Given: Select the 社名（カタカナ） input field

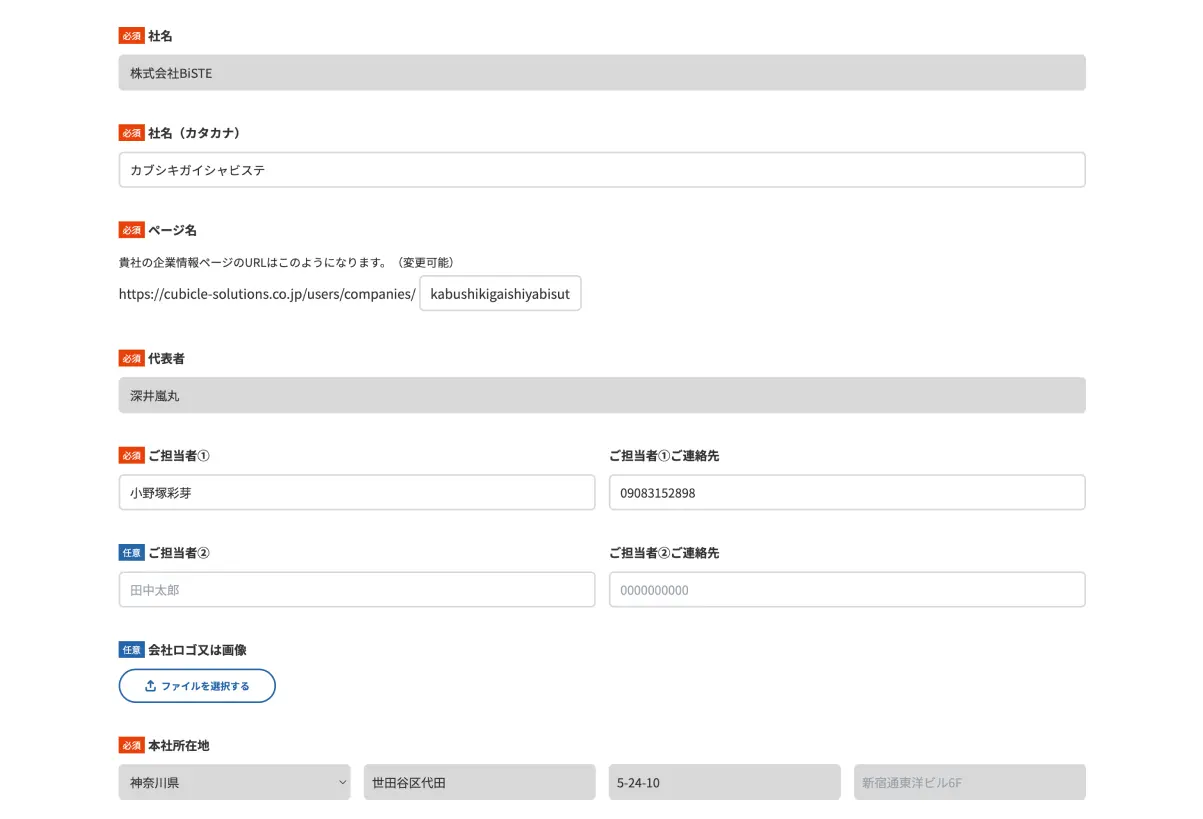Looking at the screenshot, I should [601, 169].
